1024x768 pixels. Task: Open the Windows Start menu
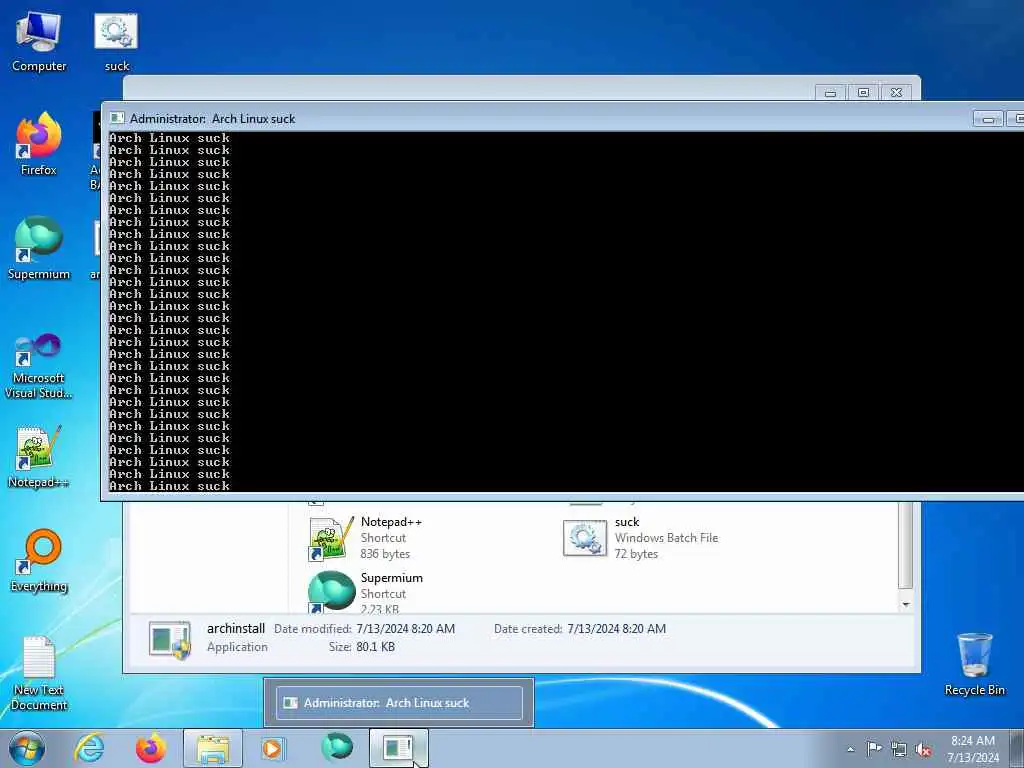click(27, 748)
